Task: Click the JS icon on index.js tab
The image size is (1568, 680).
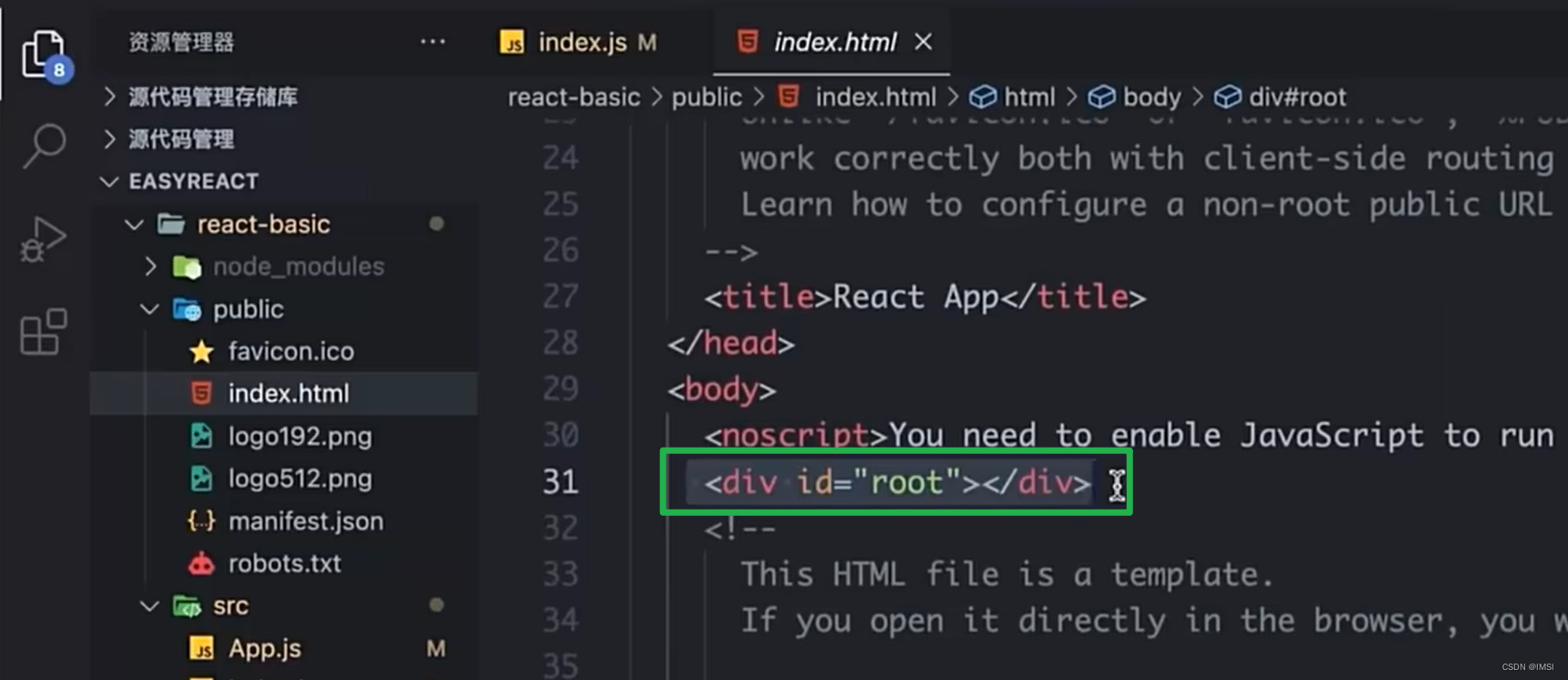Action: [x=511, y=42]
